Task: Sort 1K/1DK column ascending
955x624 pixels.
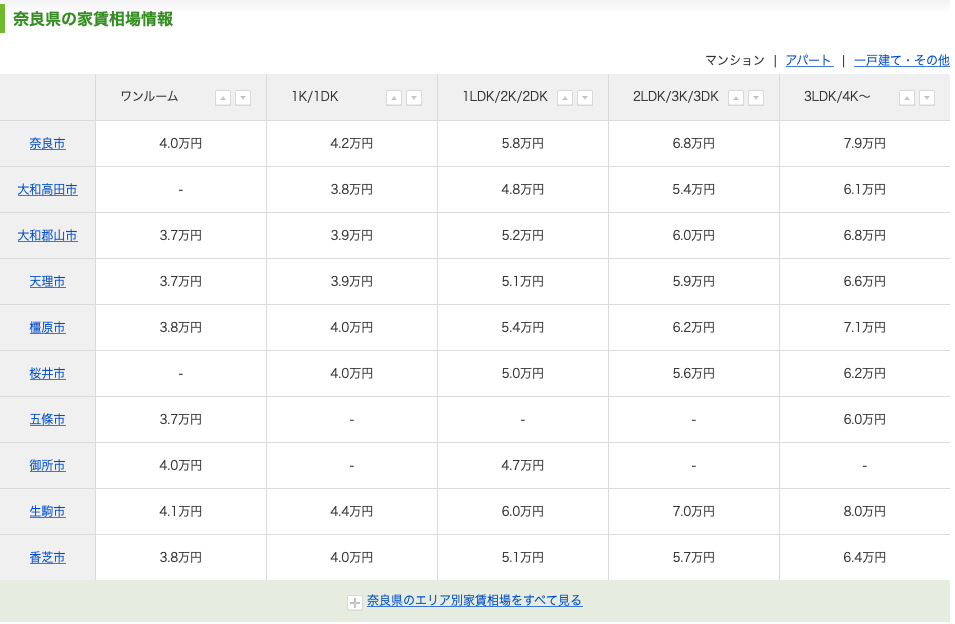Action: [394, 98]
